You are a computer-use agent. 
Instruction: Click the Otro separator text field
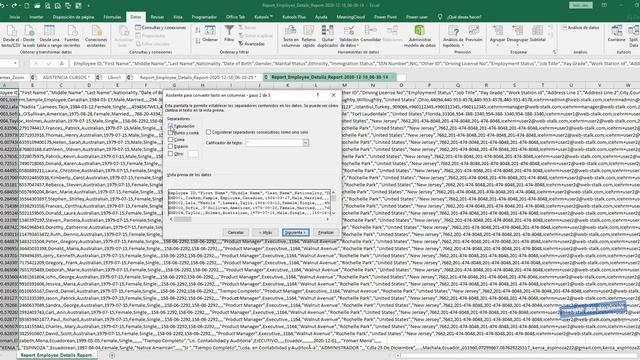point(193,153)
